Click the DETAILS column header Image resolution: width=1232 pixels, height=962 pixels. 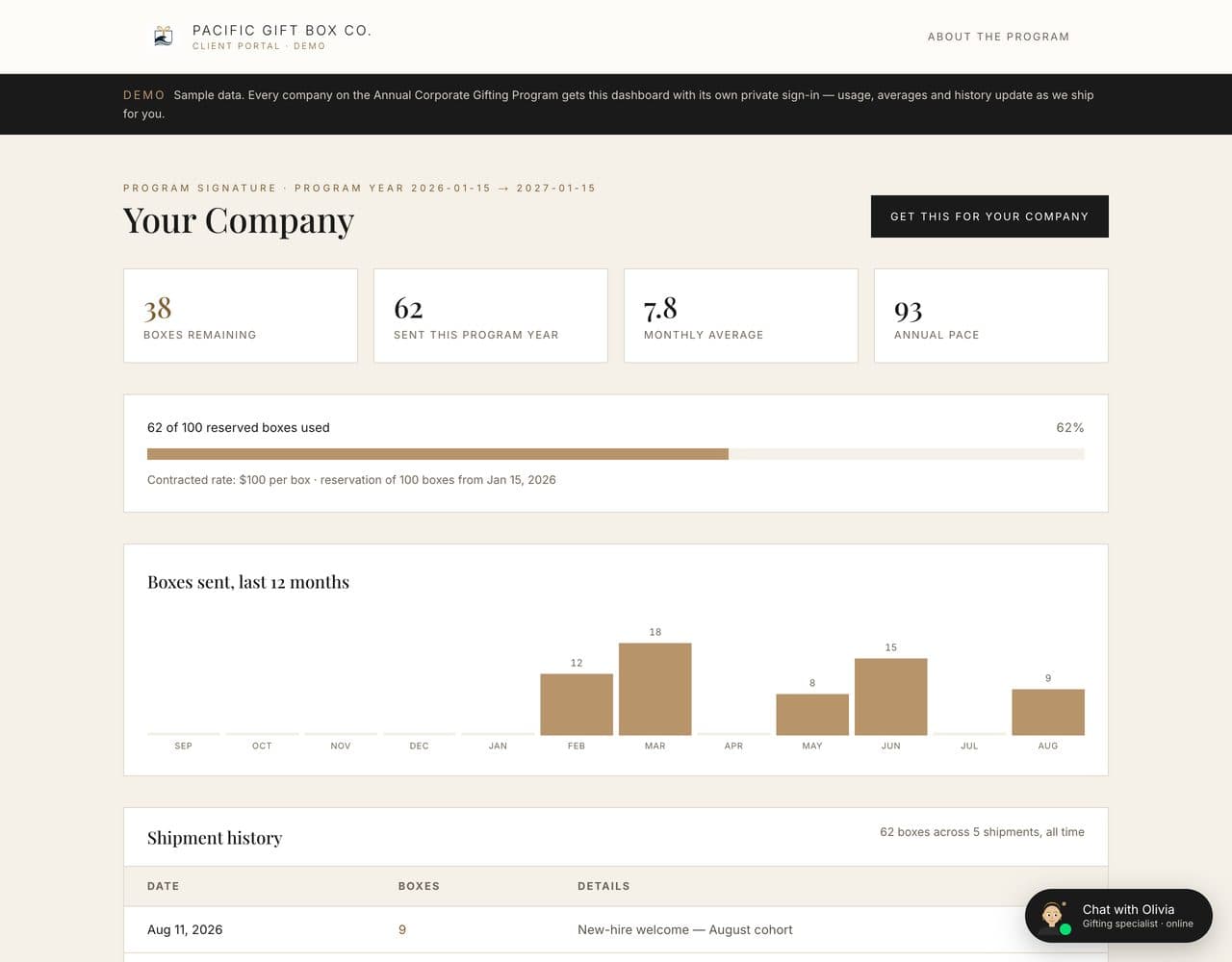[603, 886]
